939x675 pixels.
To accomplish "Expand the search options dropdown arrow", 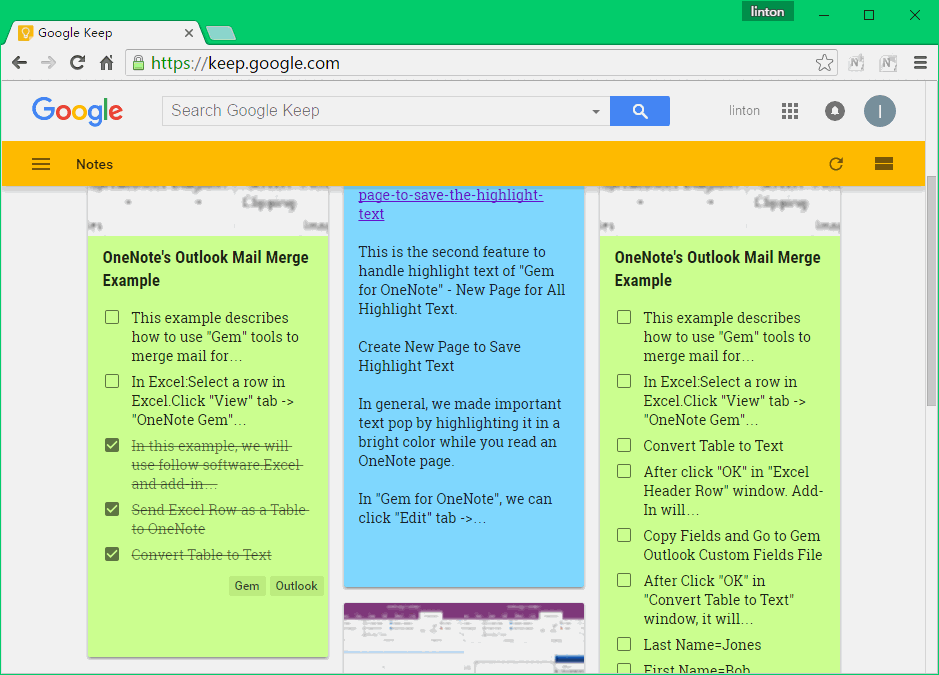I will 596,111.
